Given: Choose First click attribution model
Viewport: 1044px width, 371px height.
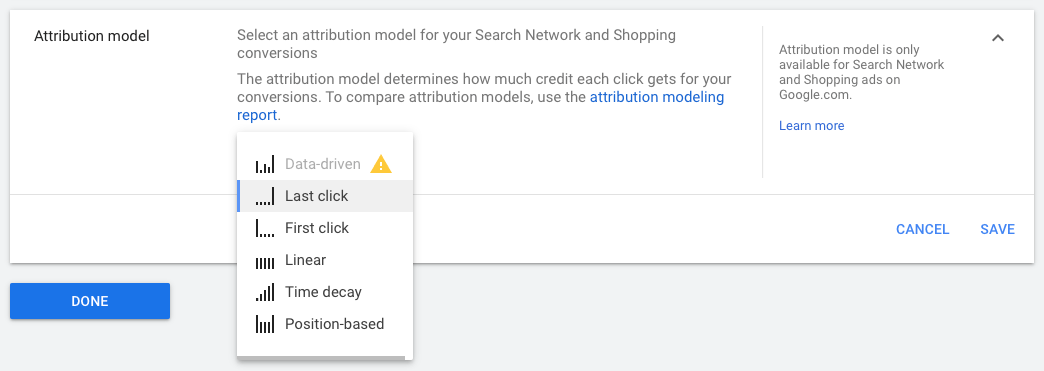Looking at the screenshot, I should tap(325, 228).
